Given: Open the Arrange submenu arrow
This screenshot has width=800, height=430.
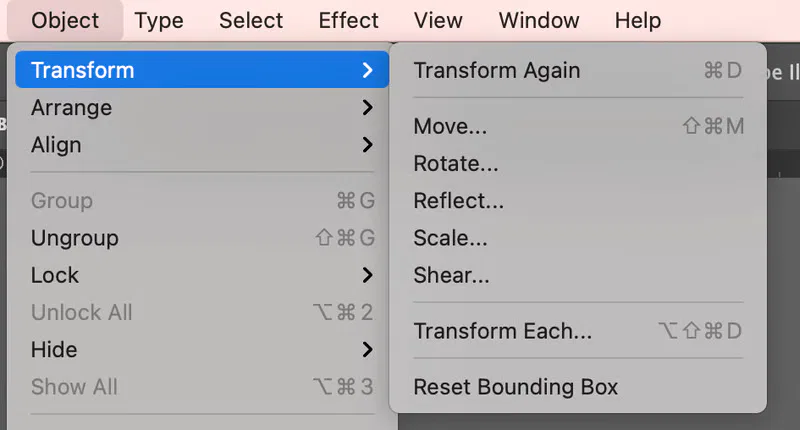Looking at the screenshot, I should click(367, 108).
